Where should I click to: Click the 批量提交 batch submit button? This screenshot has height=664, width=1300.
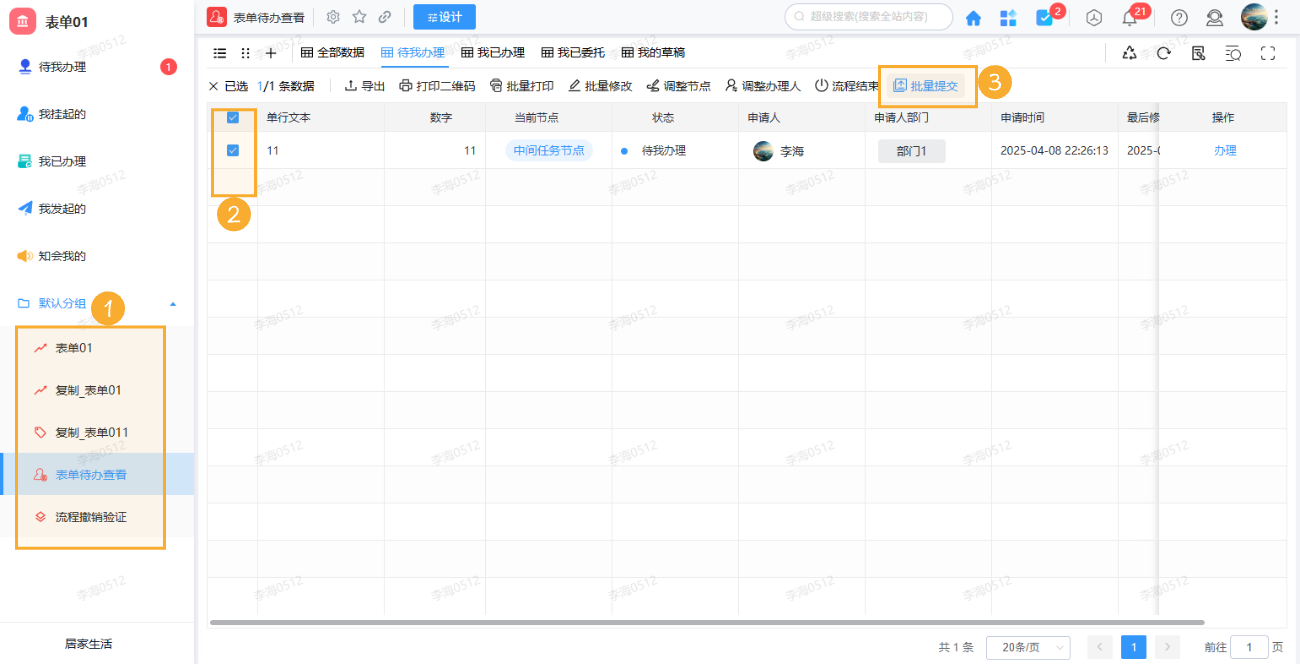pos(926,85)
